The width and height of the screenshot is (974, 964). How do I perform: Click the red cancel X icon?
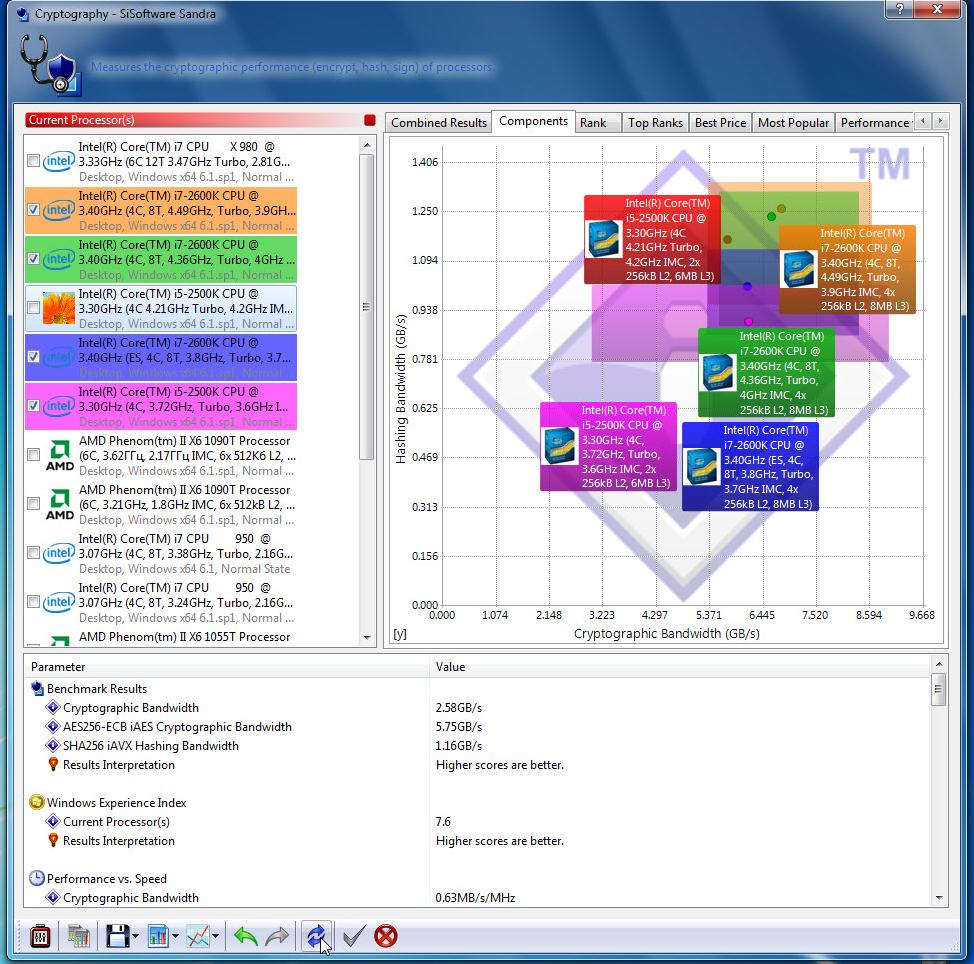click(x=386, y=936)
